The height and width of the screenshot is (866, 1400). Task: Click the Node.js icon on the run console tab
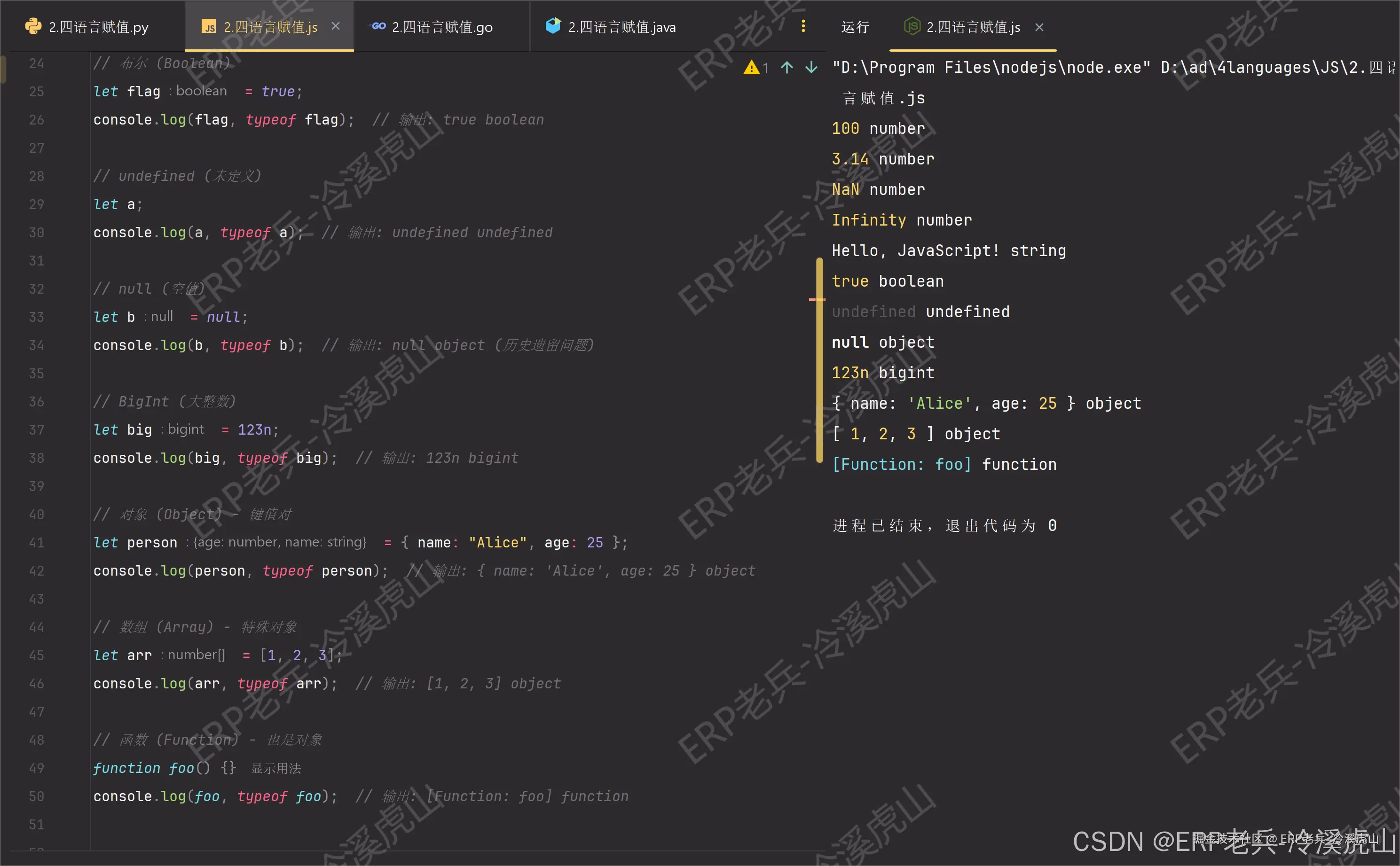coord(912,27)
